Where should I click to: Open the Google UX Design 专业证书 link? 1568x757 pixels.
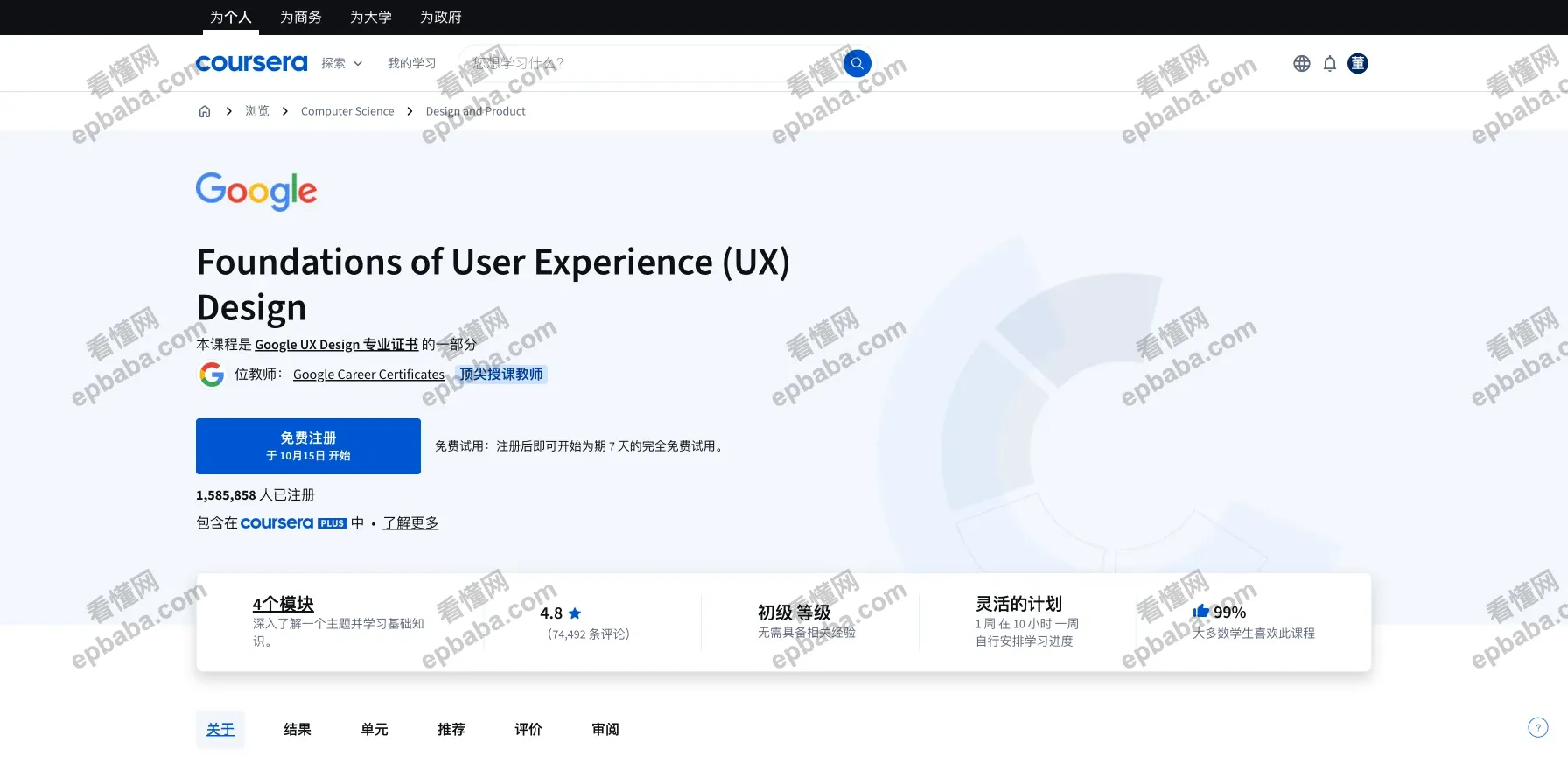coord(336,345)
